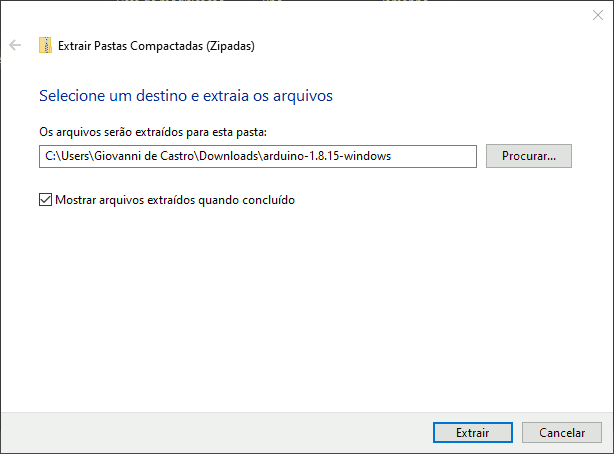Abort with the Cancelar button
The width and height of the screenshot is (614, 454).
click(x=562, y=432)
